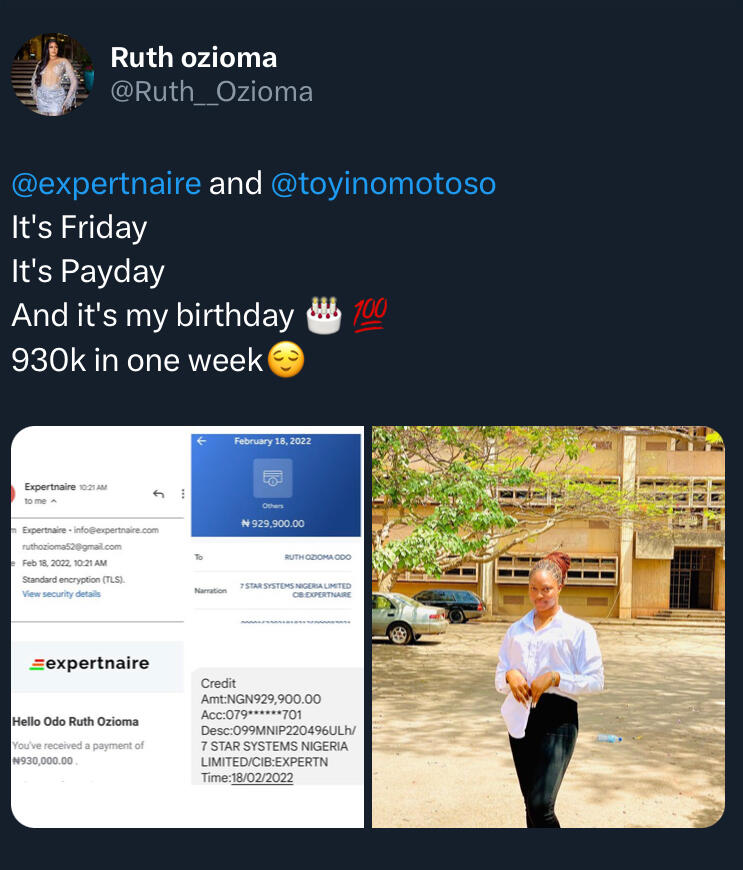Click the @Ruth__Ozioma handle
The height and width of the screenshot is (870, 743).
[211, 92]
